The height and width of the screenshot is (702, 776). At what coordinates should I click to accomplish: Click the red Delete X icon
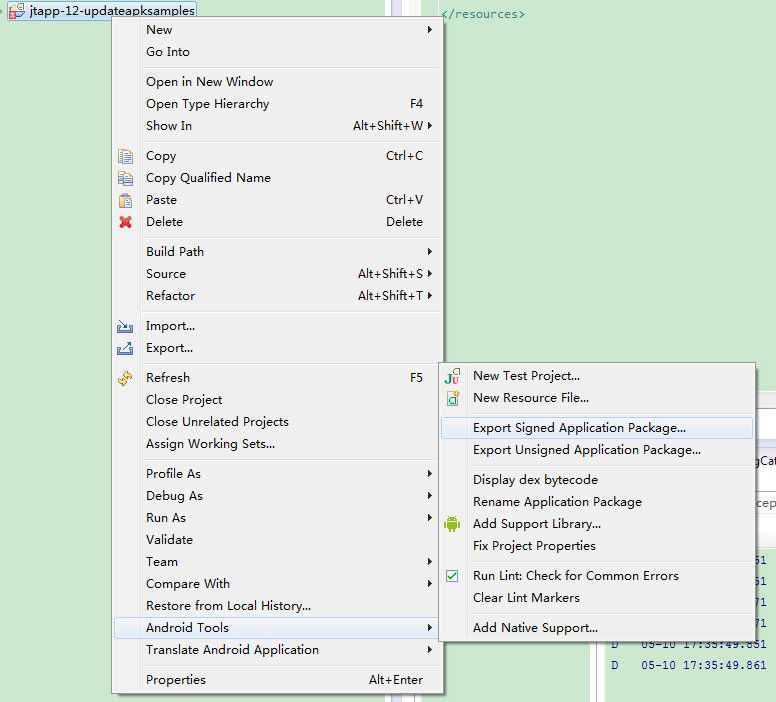pyautogui.click(x=125, y=222)
